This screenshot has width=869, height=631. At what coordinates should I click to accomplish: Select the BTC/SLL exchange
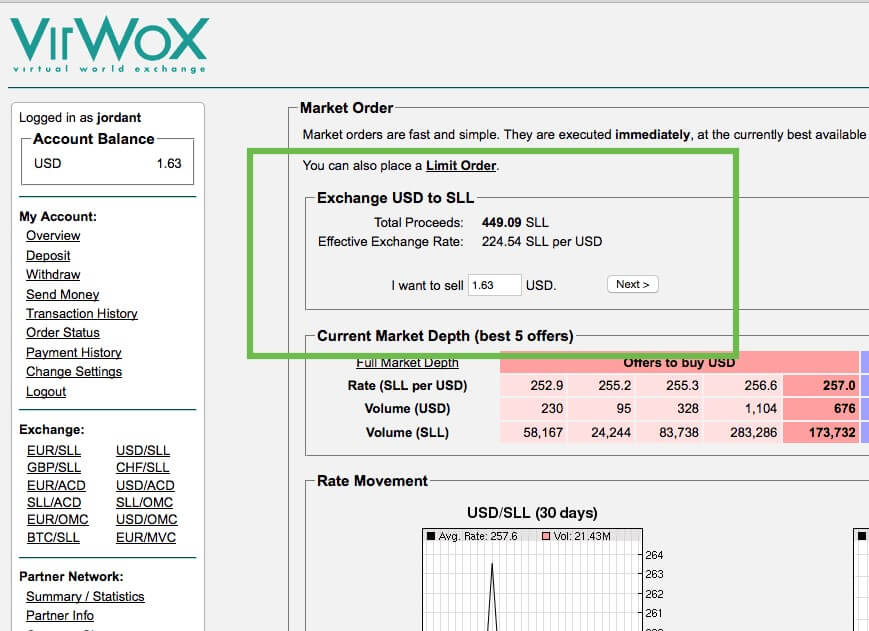[x=53, y=537]
